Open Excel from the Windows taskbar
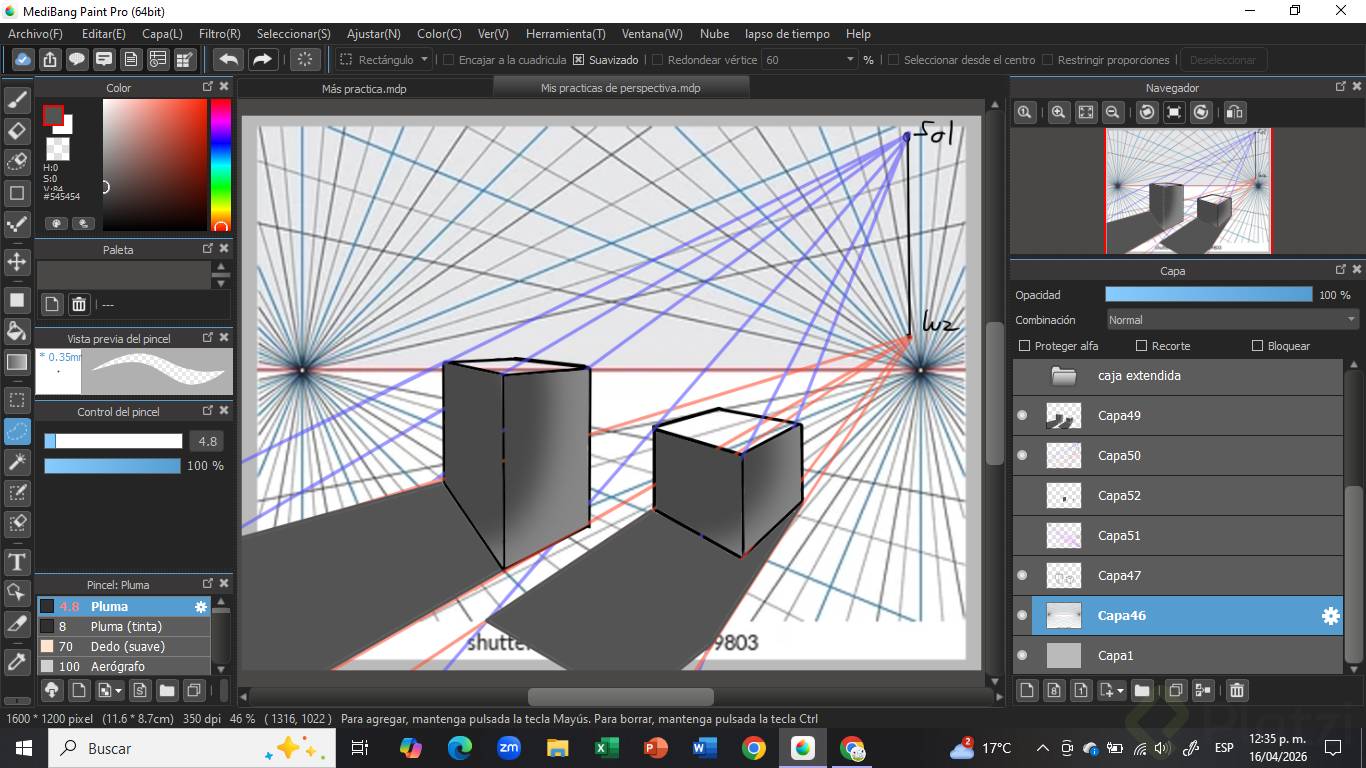Screen dimensions: 1366x768 pyautogui.click(x=606, y=748)
